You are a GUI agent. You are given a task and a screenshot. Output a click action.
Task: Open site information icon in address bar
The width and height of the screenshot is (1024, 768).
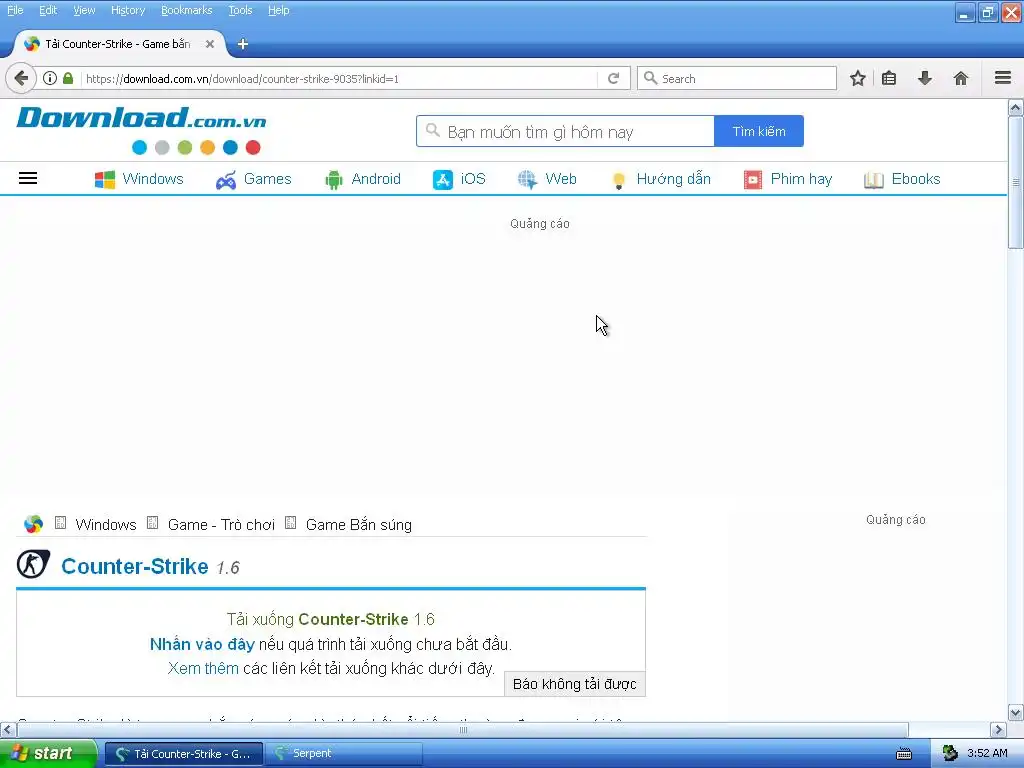coord(50,78)
